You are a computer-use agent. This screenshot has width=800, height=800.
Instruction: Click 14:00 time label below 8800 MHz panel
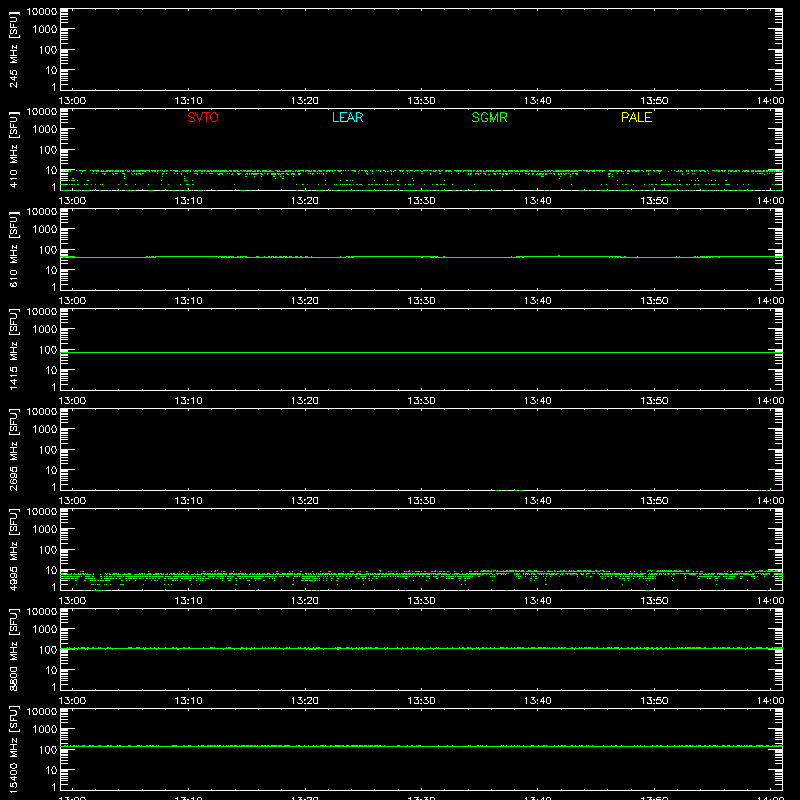click(770, 701)
